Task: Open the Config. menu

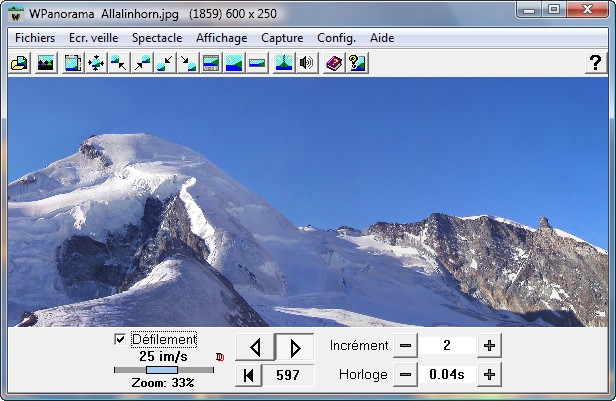Action: (x=336, y=38)
